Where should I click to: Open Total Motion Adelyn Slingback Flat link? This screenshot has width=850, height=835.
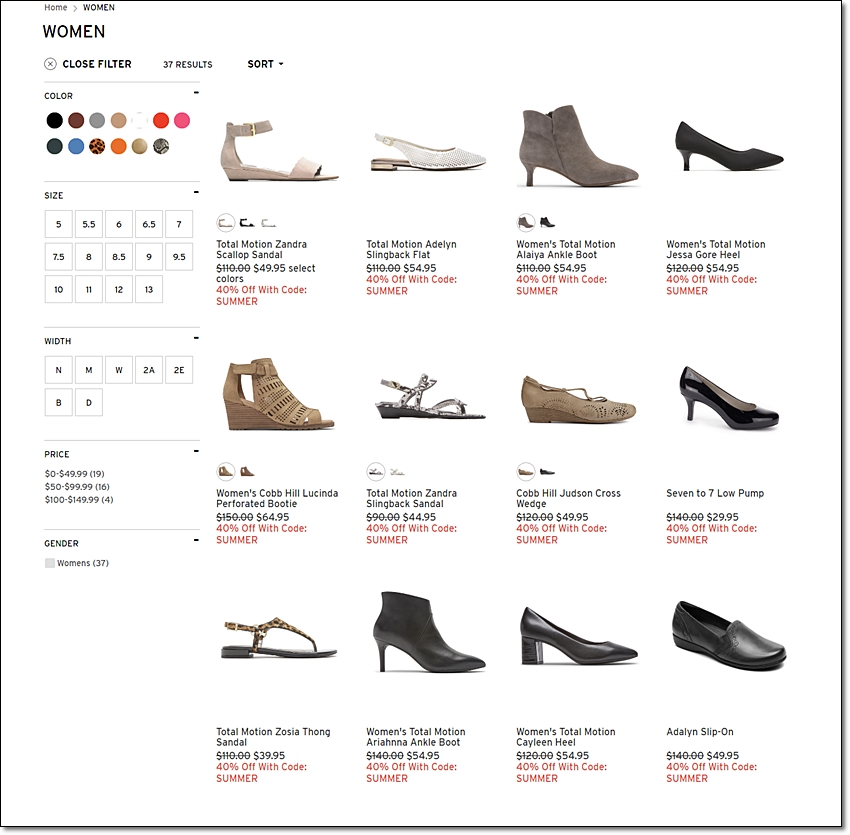(x=411, y=249)
